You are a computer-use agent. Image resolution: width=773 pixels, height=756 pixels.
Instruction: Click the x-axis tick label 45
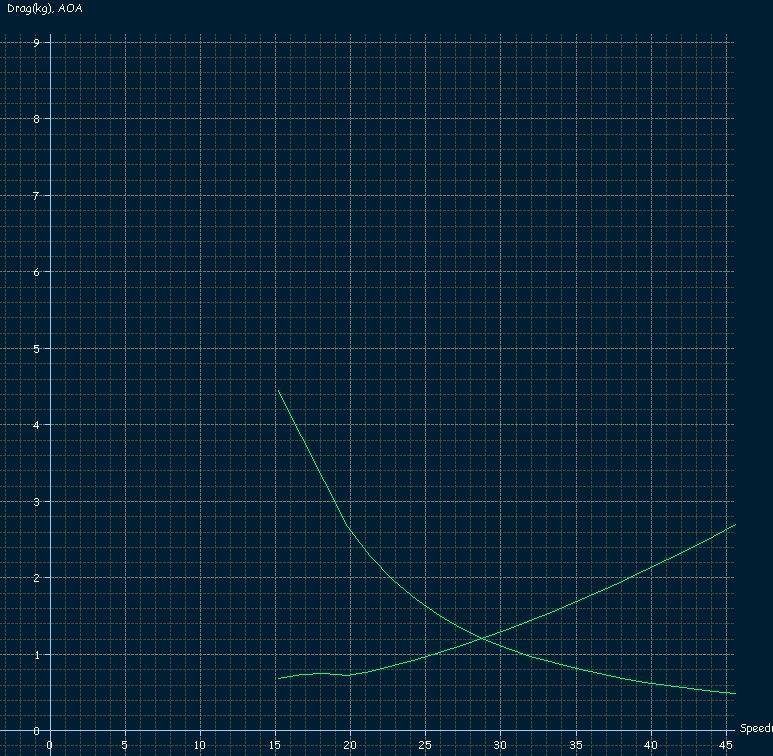click(725, 745)
